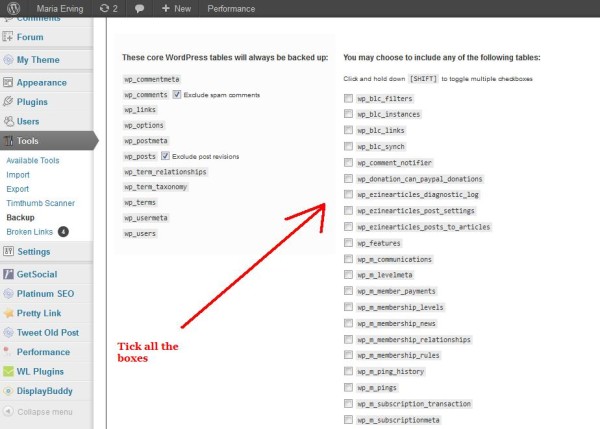Tick the wp_blc_filters checkbox
This screenshot has height=429, width=600.
(x=348, y=98)
